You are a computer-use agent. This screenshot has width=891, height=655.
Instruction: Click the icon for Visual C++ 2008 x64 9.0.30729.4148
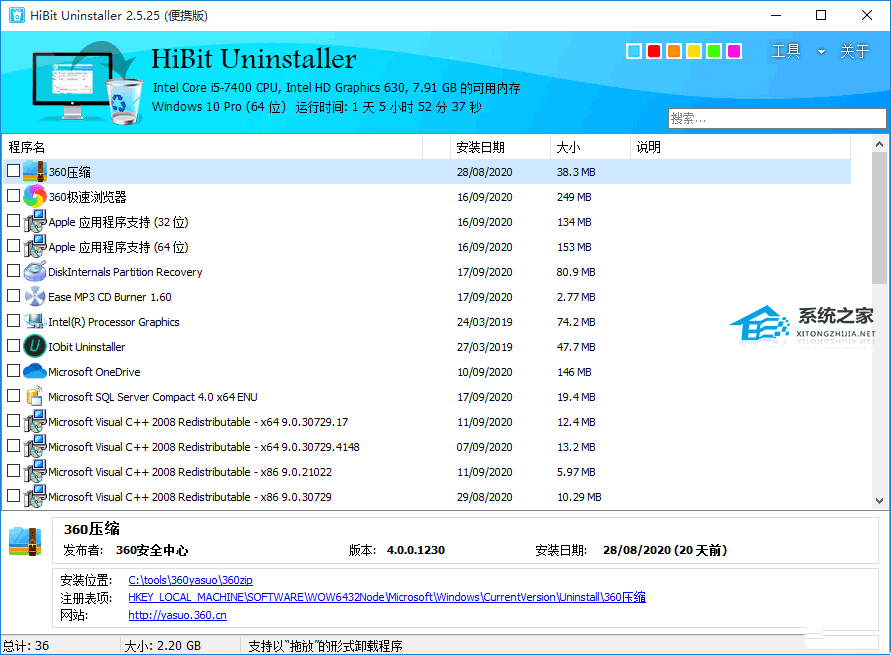(35, 447)
